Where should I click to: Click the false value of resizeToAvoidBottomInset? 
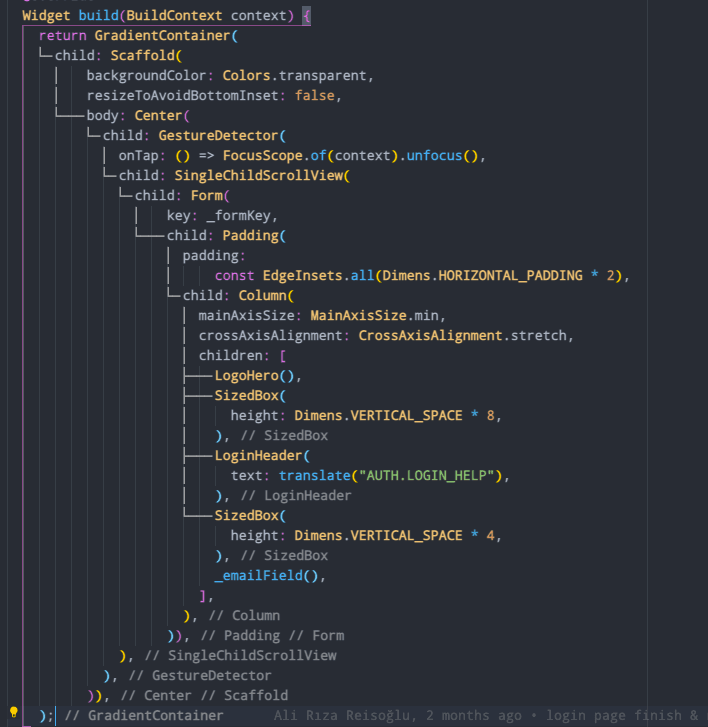pyautogui.click(x=314, y=96)
